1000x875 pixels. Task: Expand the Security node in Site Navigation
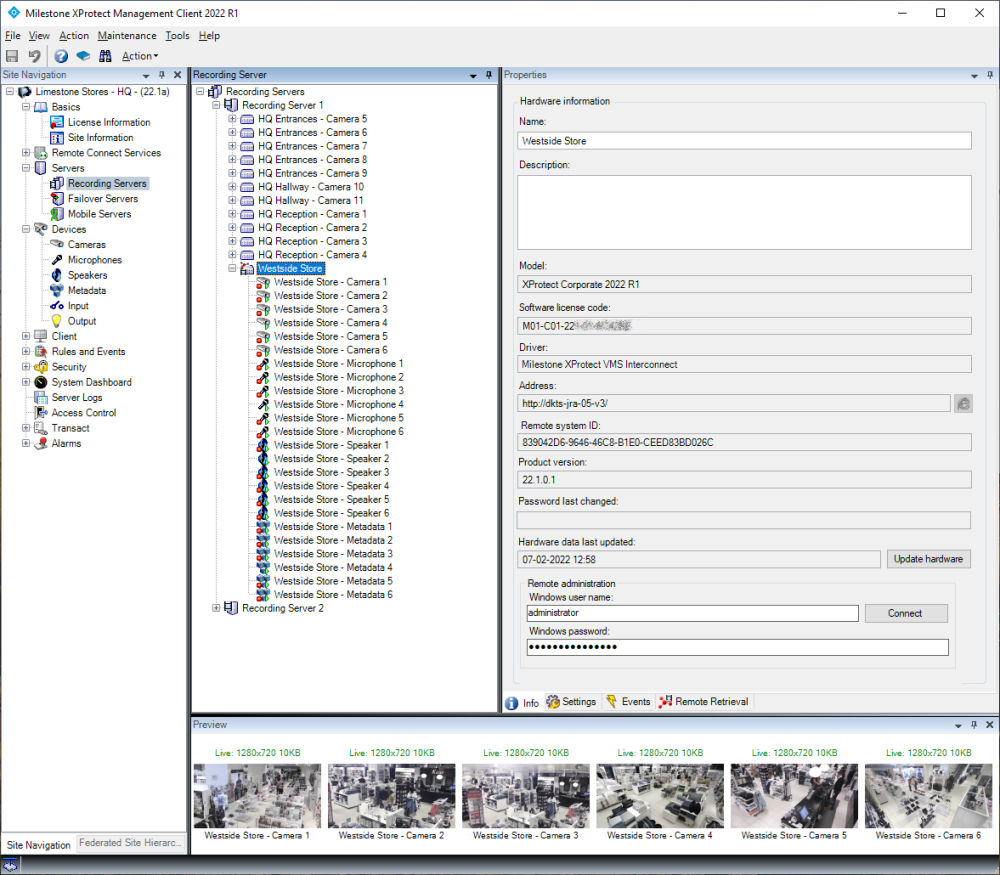click(x=26, y=367)
